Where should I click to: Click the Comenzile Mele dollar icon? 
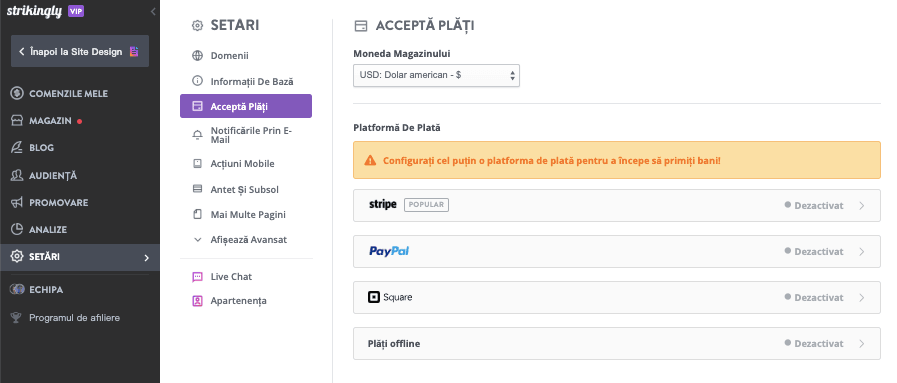[17, 93]
